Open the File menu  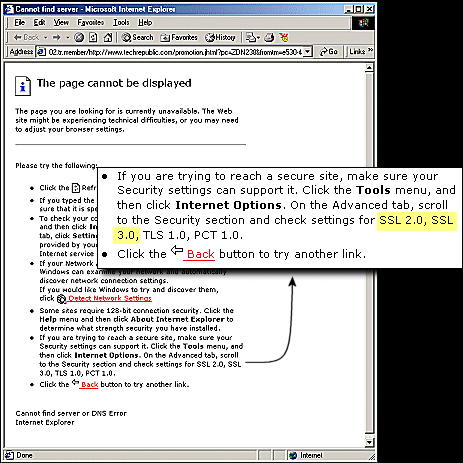point(19,22)
